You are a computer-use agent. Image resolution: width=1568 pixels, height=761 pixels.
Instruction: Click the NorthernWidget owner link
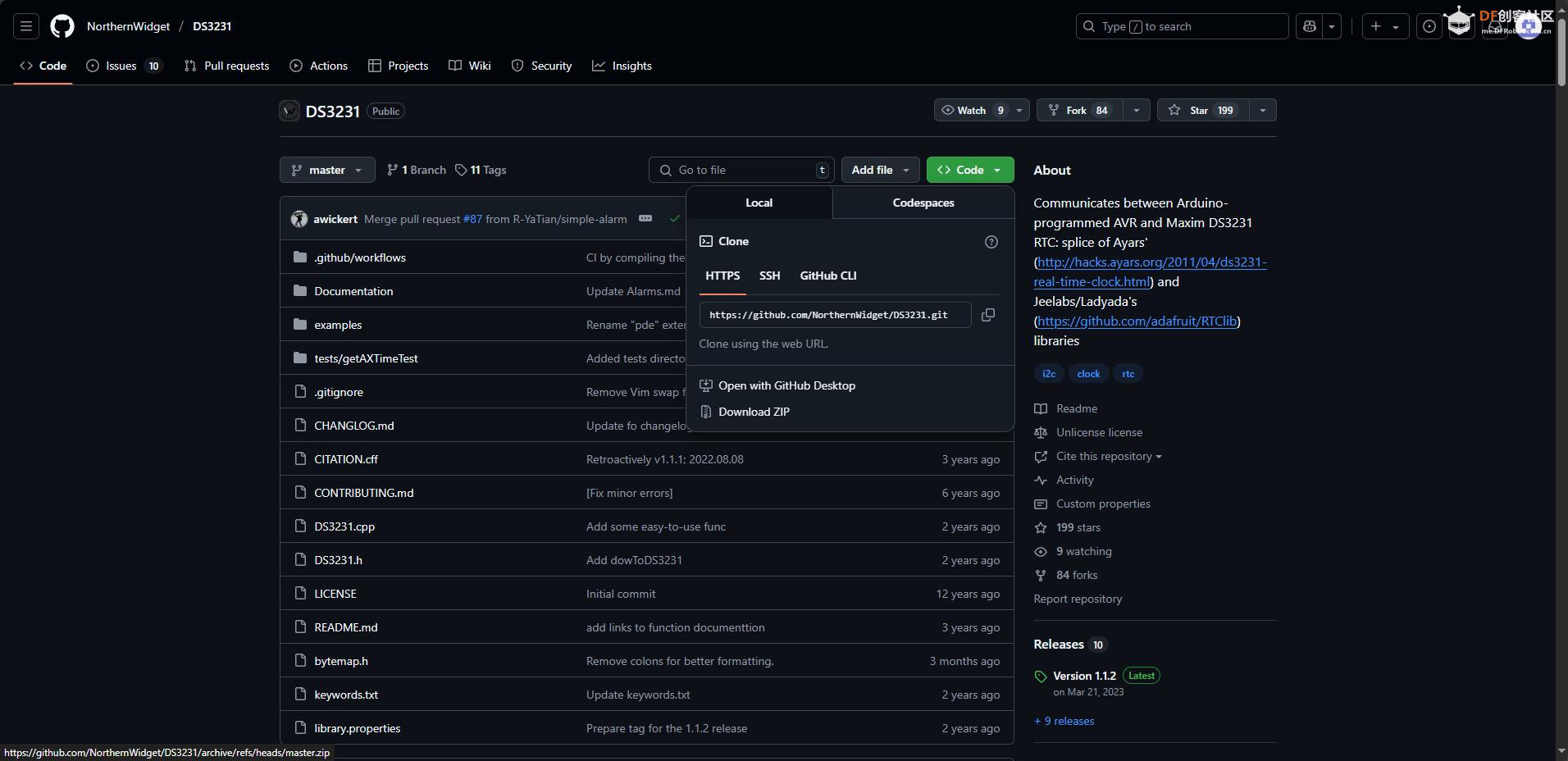[x=129, y=26]
